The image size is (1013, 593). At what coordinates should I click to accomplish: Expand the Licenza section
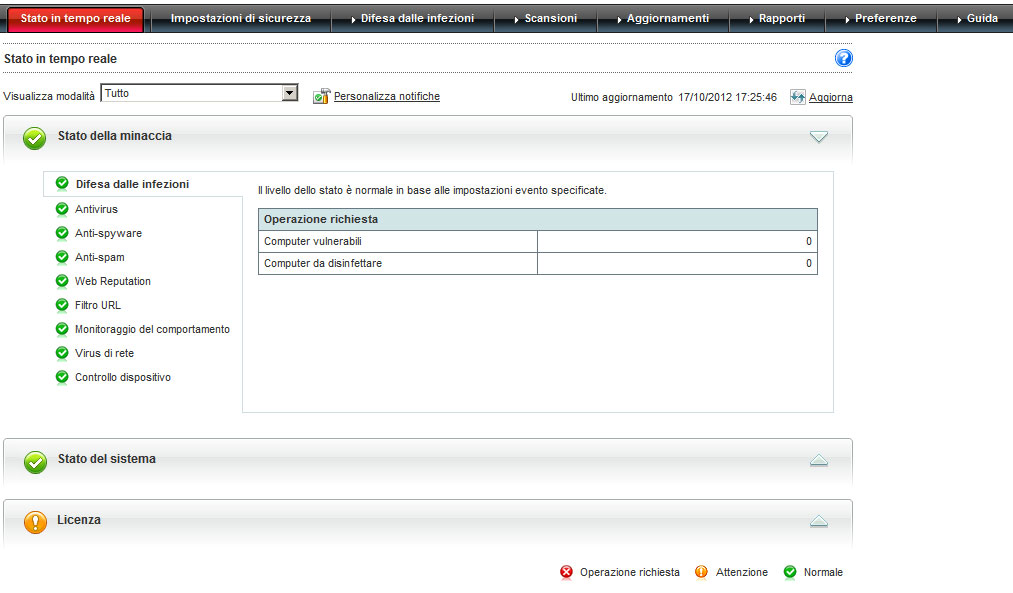(819, 521)
